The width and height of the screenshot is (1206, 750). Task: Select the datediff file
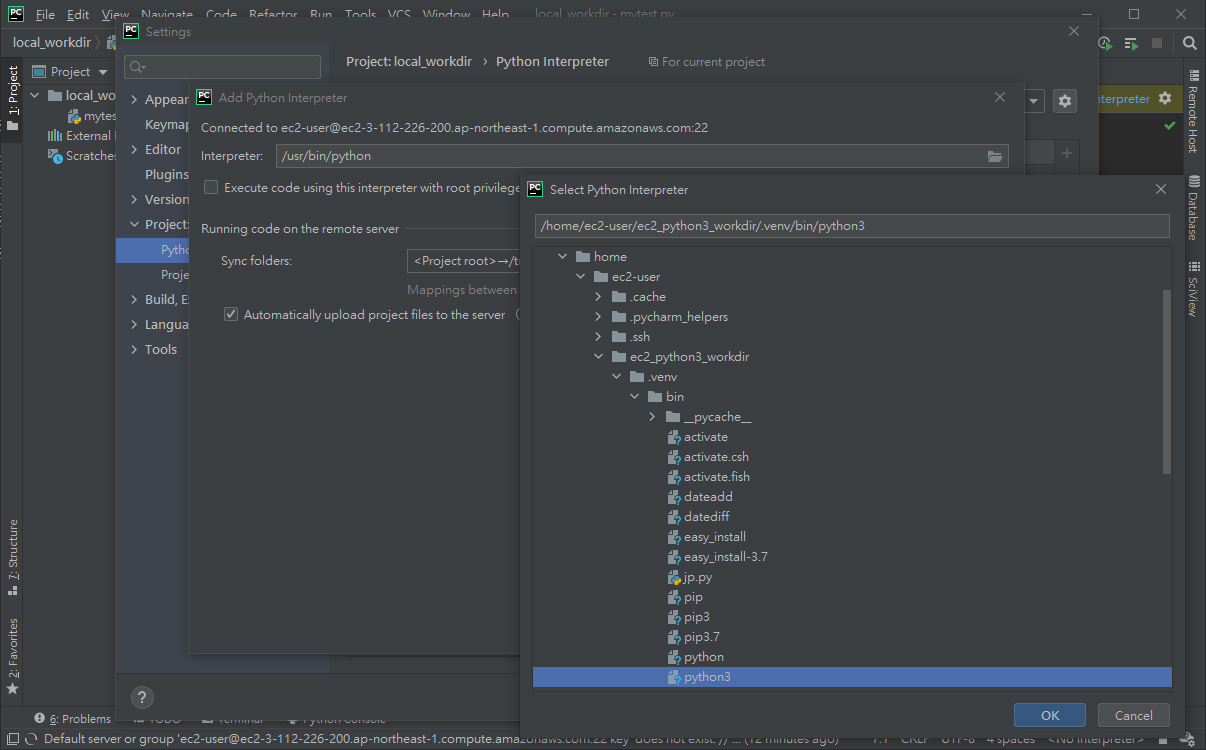707,517
